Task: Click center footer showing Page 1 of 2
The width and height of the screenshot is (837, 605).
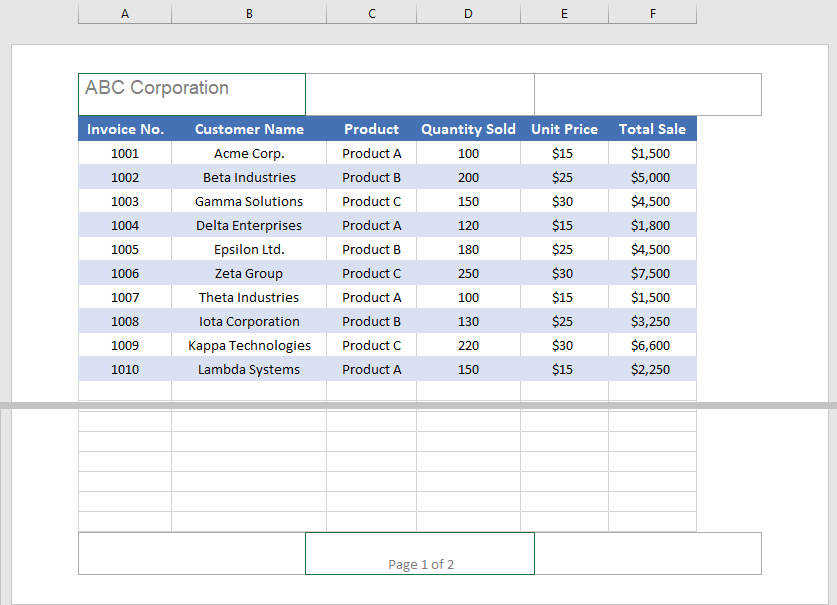Action: 420,553
